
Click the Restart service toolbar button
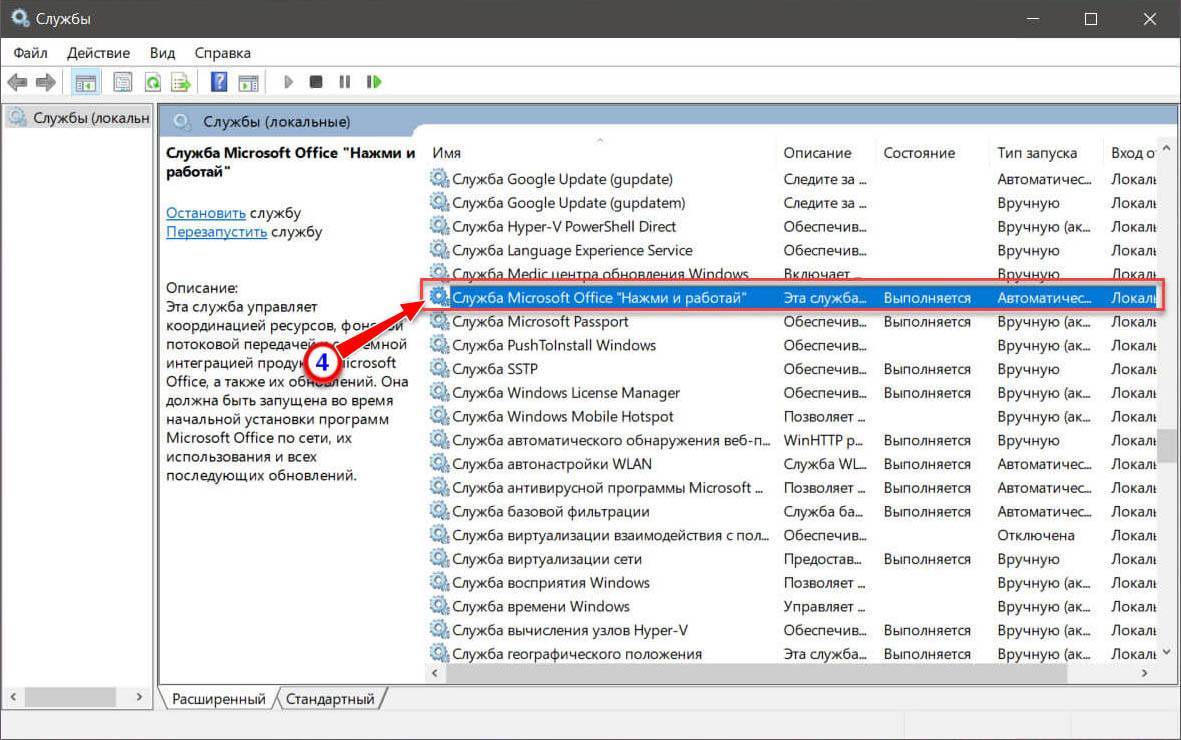[374, 82]
